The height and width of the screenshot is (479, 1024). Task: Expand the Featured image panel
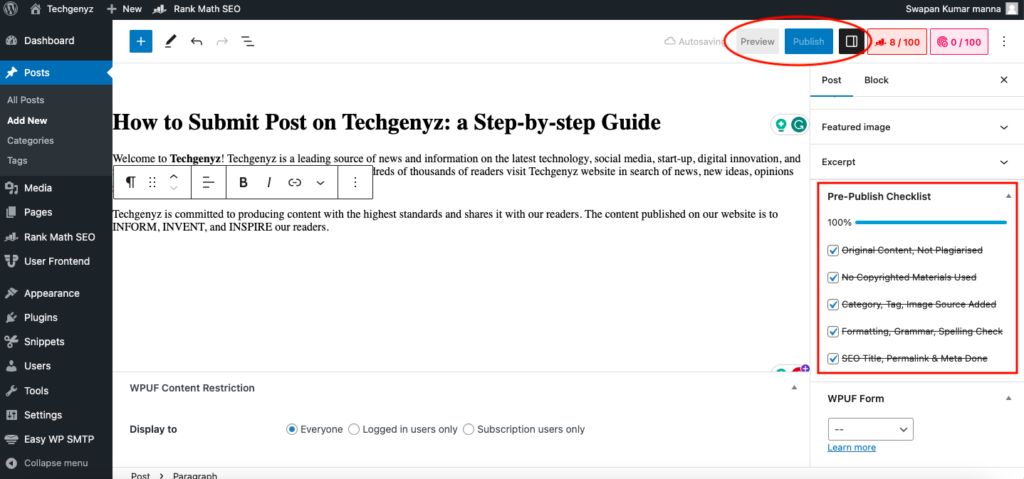(x=915, y=127)
